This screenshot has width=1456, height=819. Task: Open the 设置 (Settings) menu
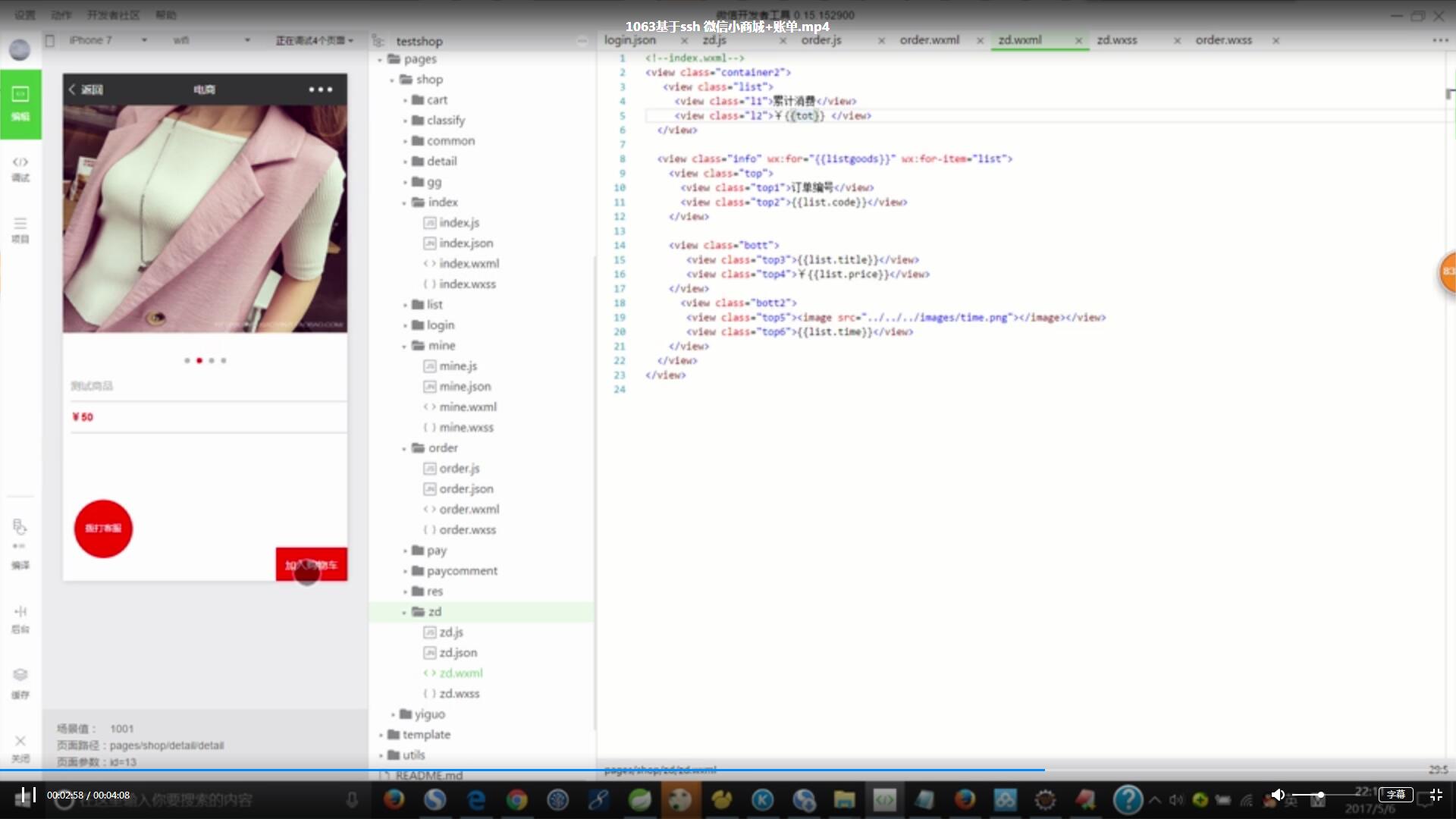[x=25, y=15]
